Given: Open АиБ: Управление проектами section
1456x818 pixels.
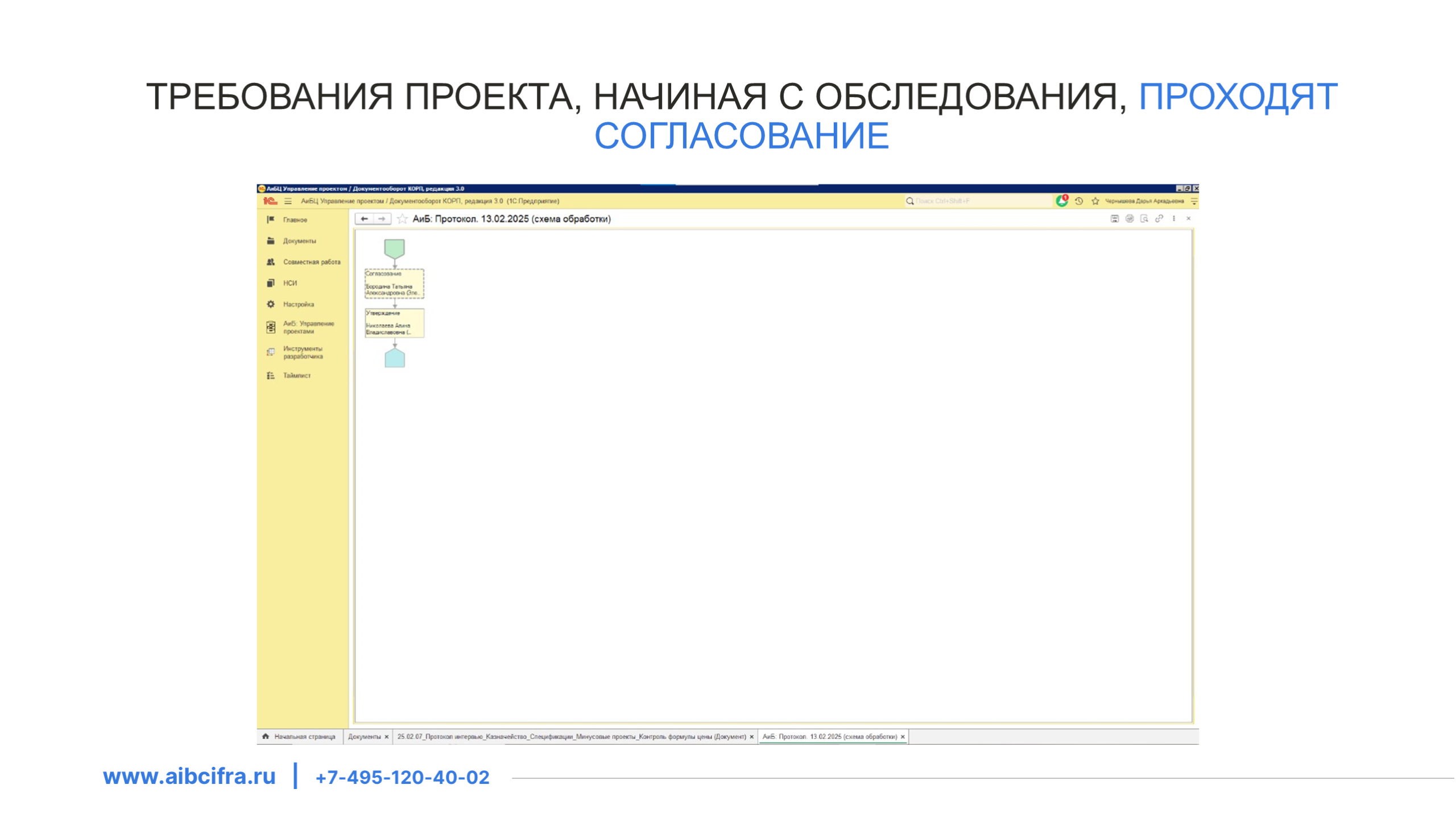Looking at the screenshot, I should pos(308,327).
